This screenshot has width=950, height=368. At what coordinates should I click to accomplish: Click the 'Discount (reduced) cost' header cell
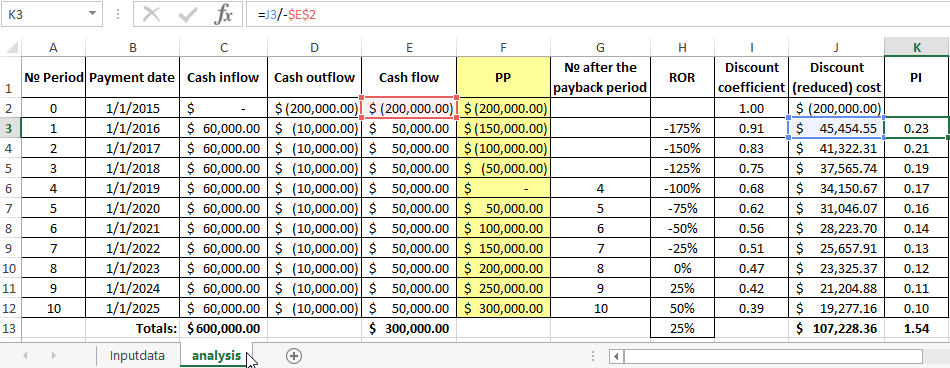coord(836,77)
